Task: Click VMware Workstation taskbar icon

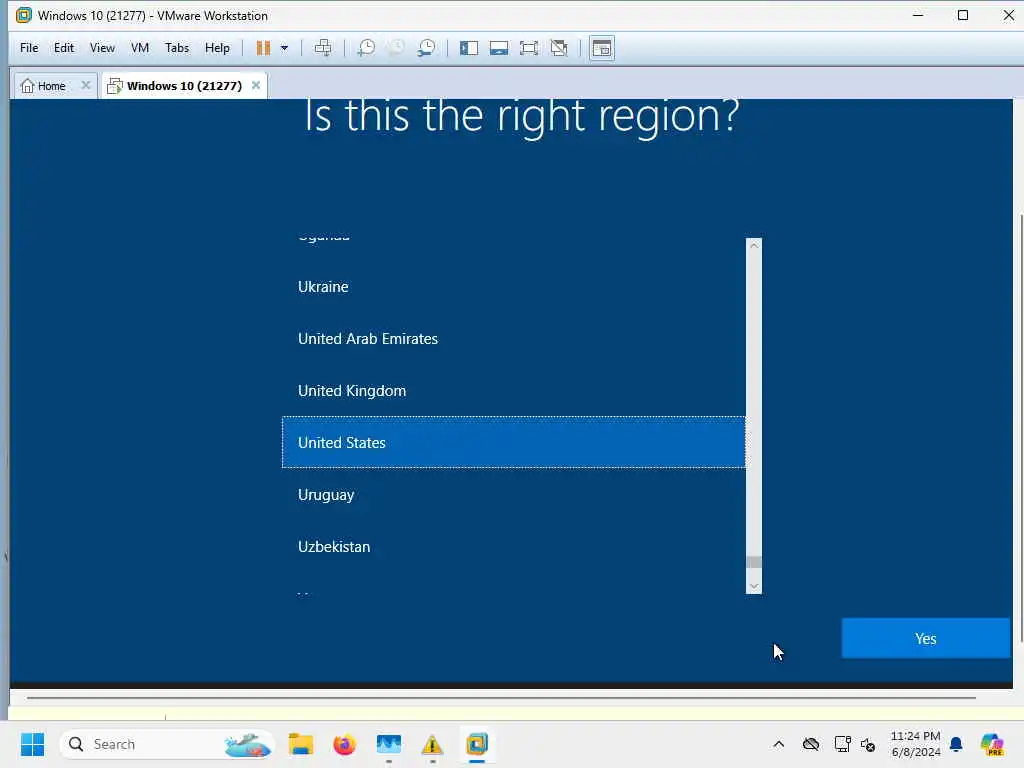Action: pos(477,744)
